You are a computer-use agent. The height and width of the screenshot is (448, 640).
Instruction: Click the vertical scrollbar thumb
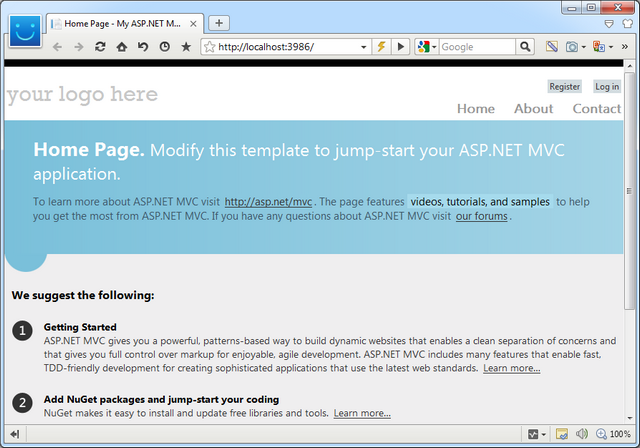[630, 191]
